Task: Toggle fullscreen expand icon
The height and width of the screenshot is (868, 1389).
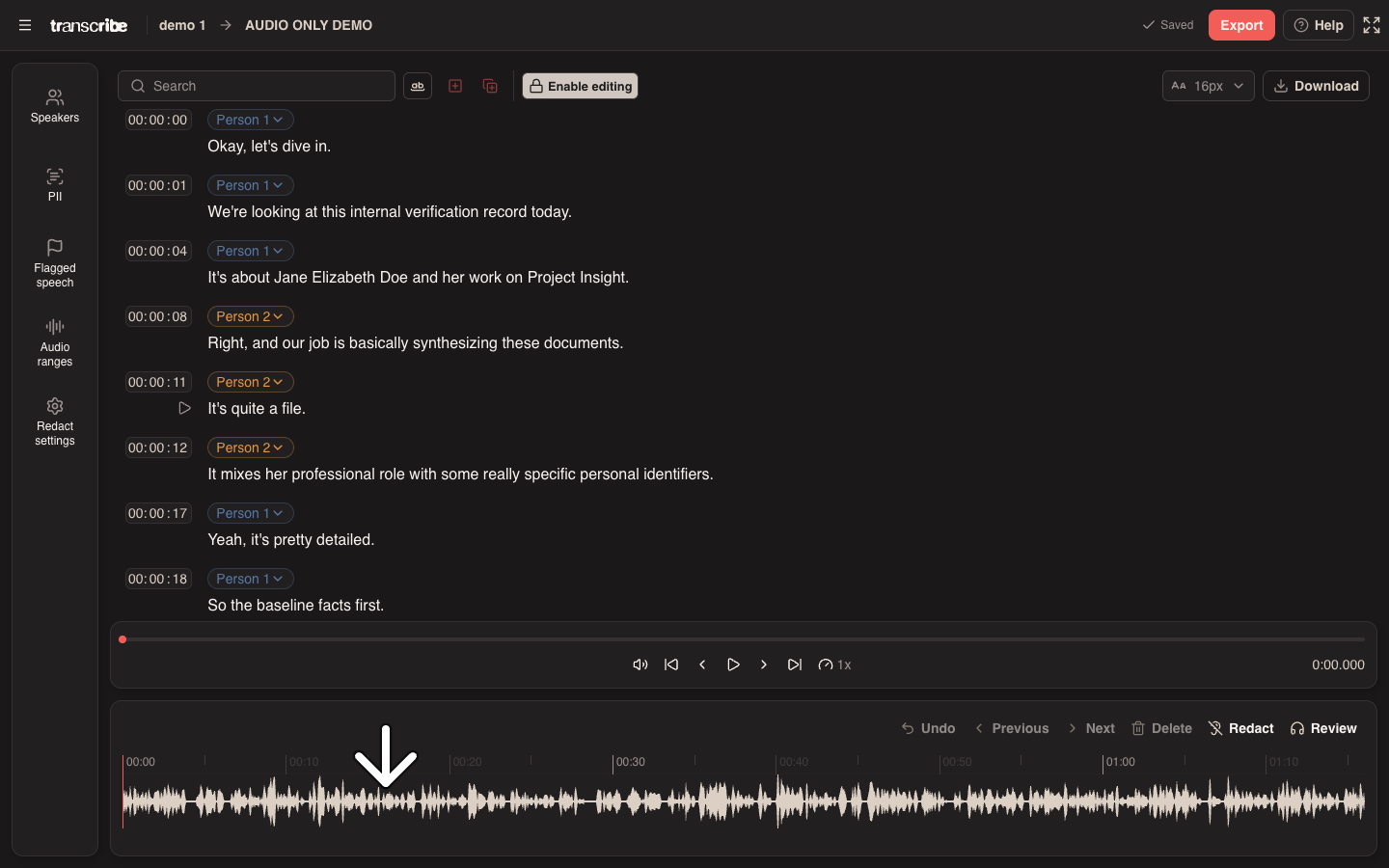Action: click(x=1372, y=25)
